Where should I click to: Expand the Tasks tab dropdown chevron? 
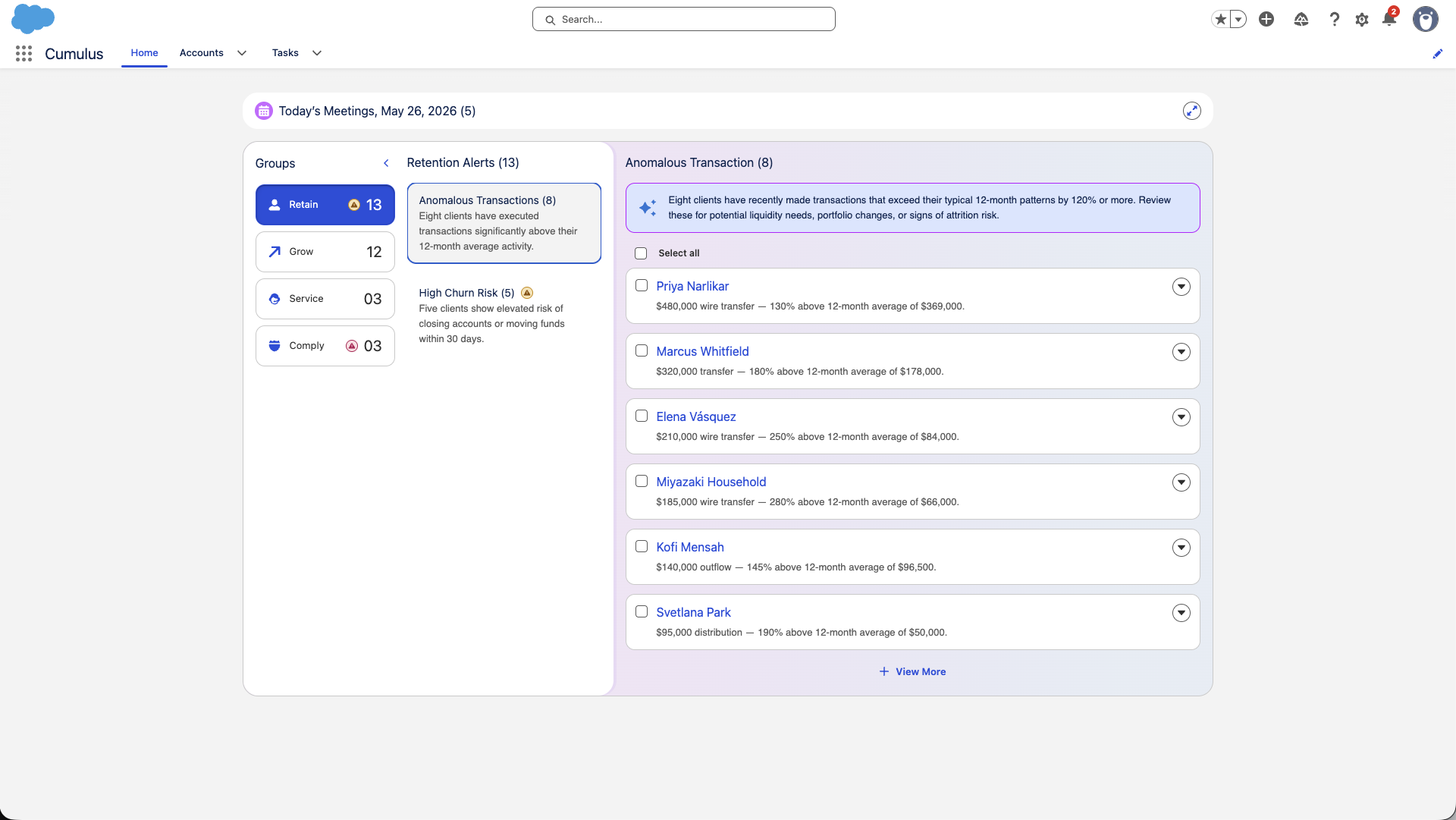pos(317,53)
